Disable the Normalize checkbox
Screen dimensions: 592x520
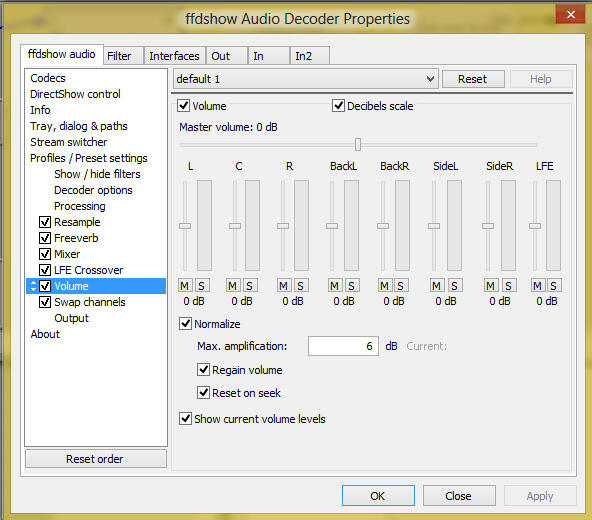pos(185,324)
